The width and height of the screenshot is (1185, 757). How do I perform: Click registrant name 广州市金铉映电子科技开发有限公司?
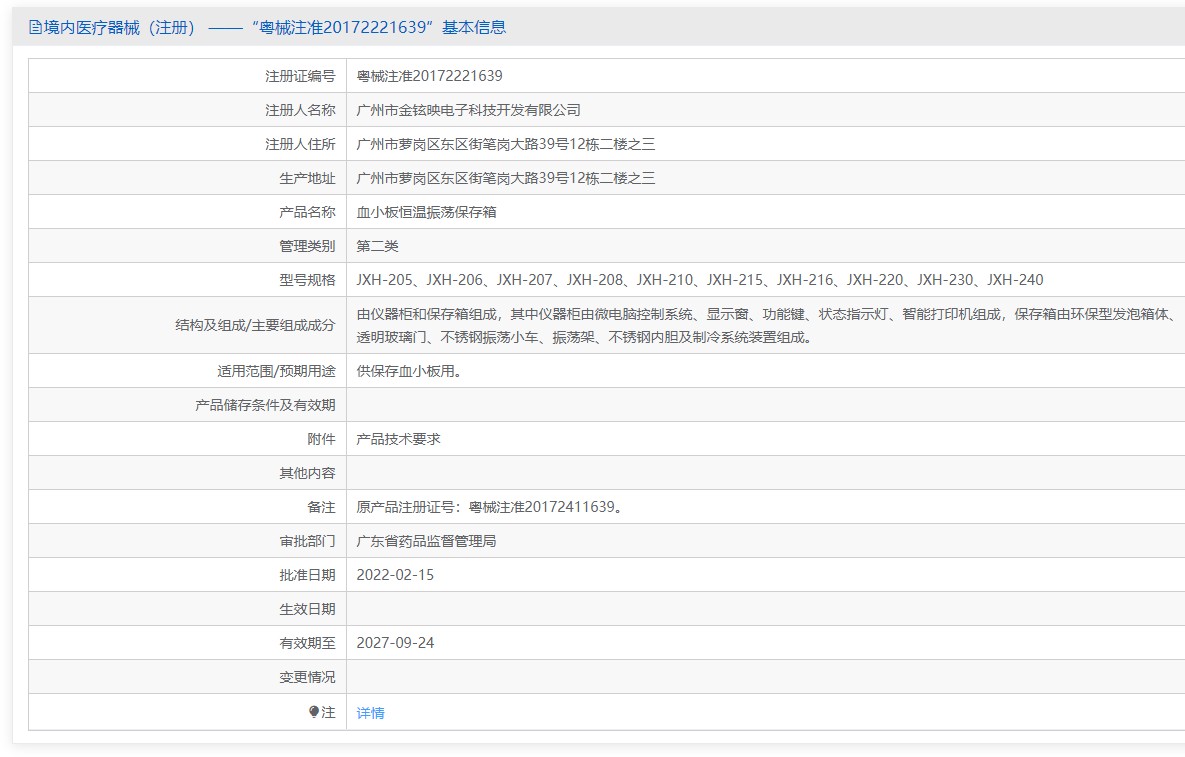(469, 110)
